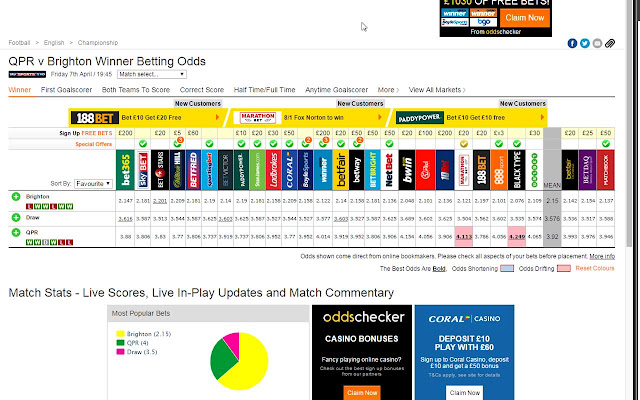This screenshot has height=400, width=640.
Task: Expand the QPR row plus icon
Action: click(x=16, y=232)
